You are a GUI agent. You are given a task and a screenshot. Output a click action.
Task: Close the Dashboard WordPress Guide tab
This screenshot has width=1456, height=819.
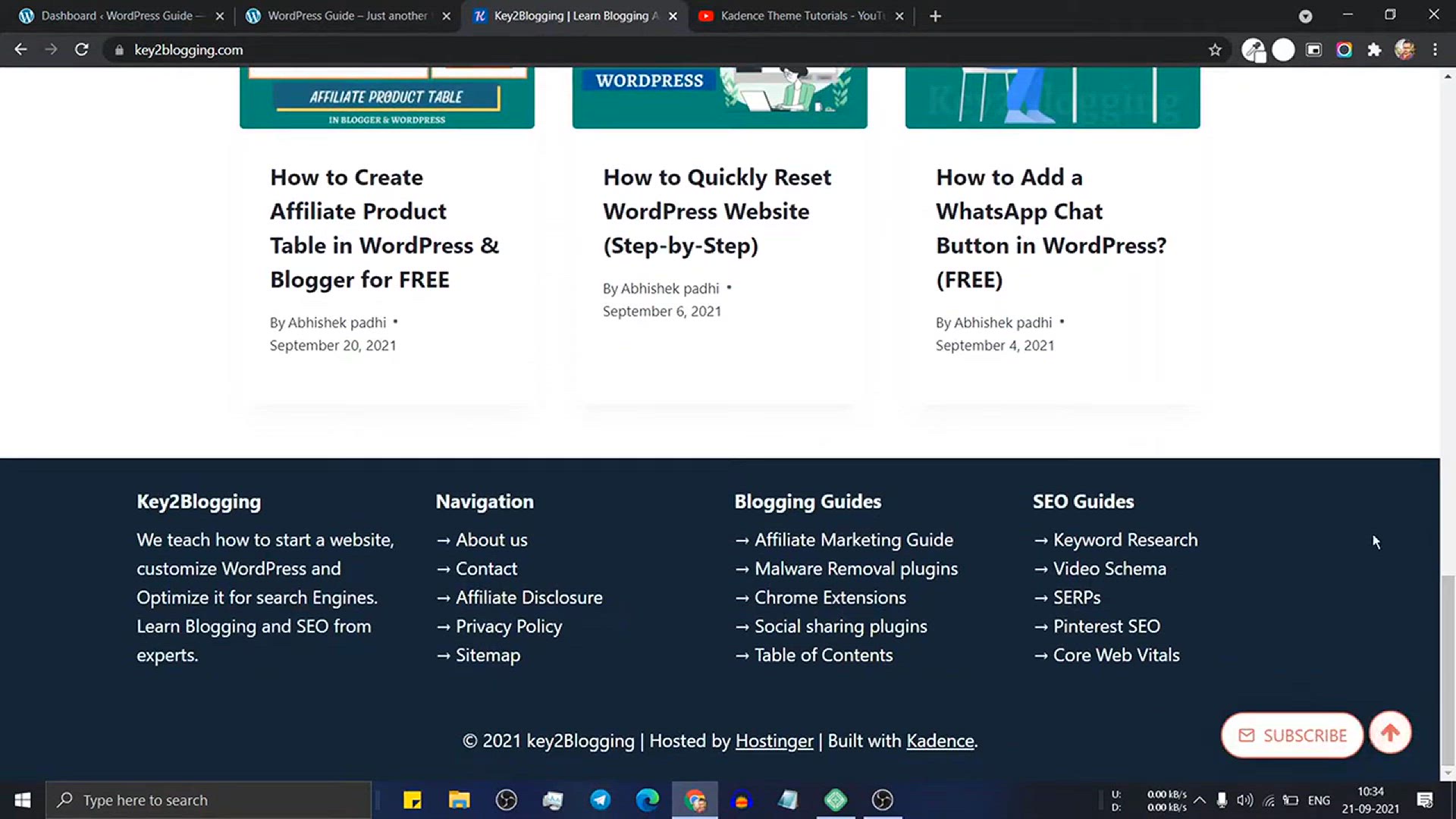point(219,16)
